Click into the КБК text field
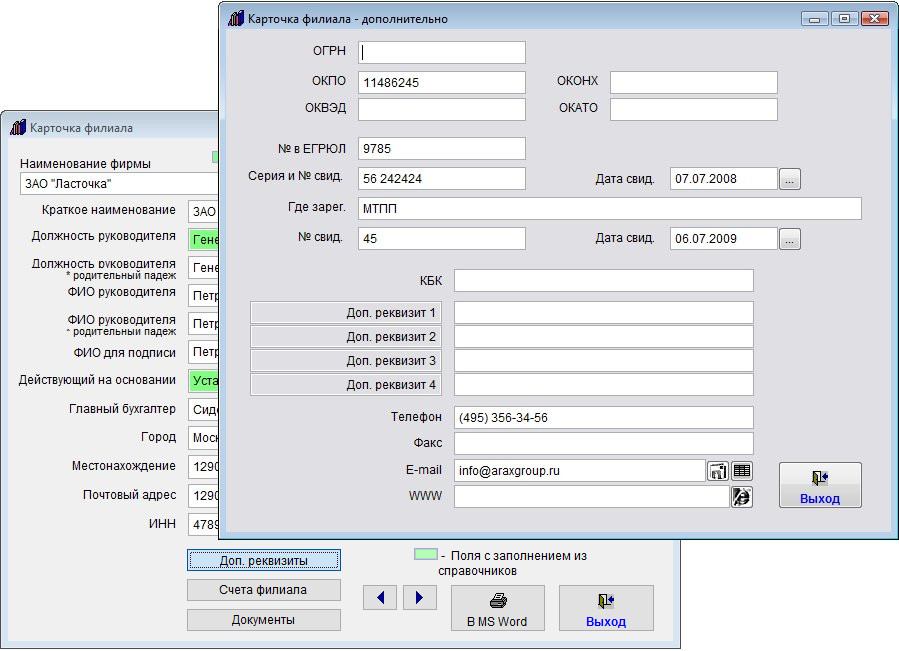This screenshot has width=899, height=651. (x=603, y=281)
